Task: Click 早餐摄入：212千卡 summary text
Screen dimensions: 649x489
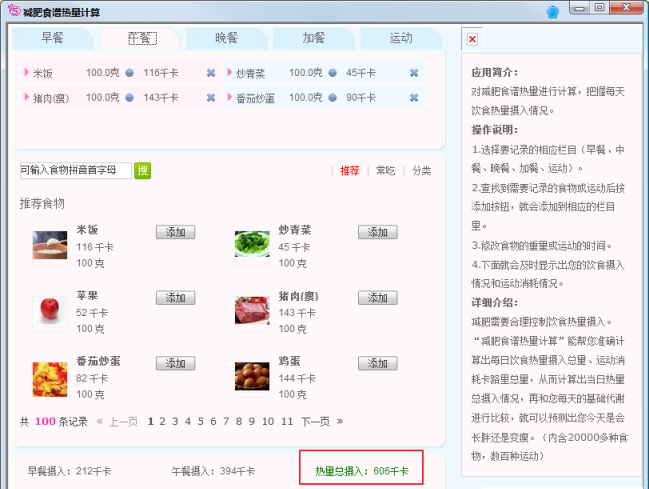Action: click(69, 471)
